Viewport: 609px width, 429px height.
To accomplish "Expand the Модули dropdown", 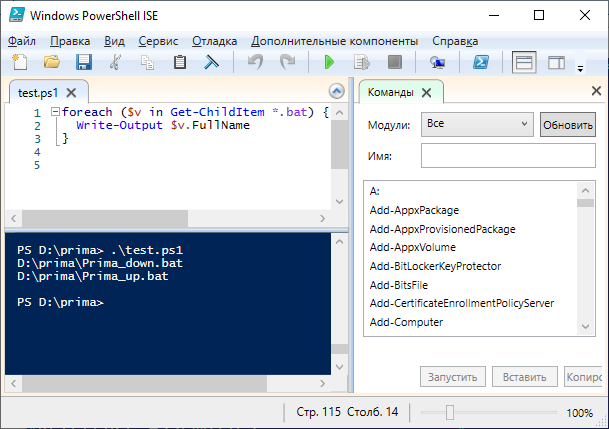I will click(x=476, y=124).
